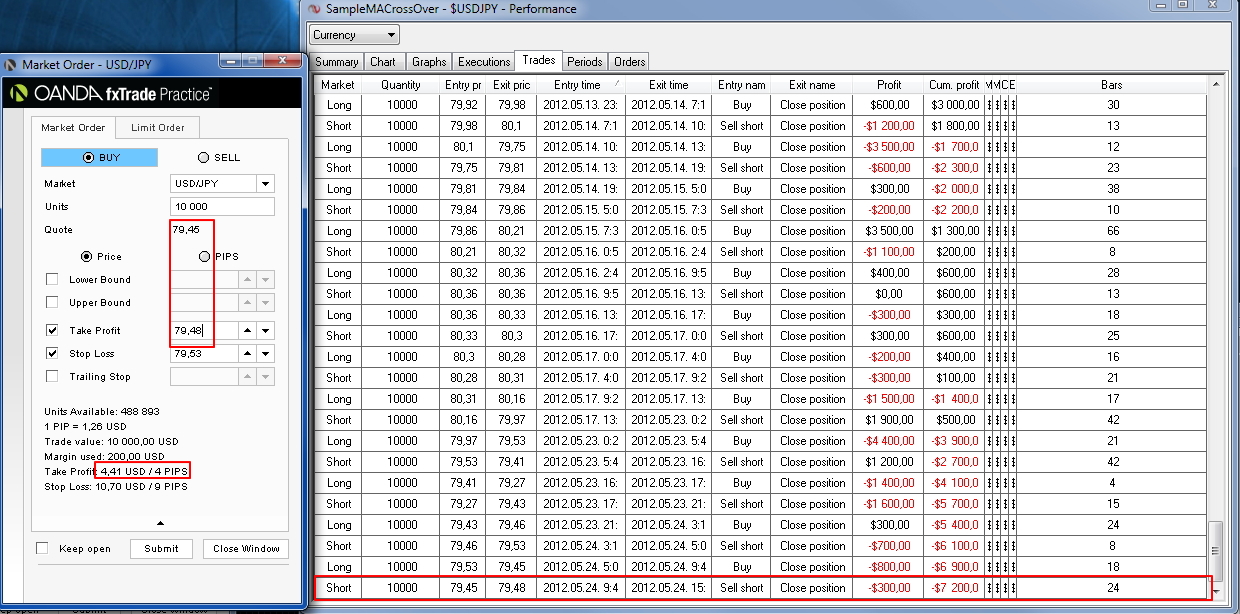Screen dimensions: 1240x614
Task: Click the Stop Loss field showing 79,53
Action: point(204,353)
